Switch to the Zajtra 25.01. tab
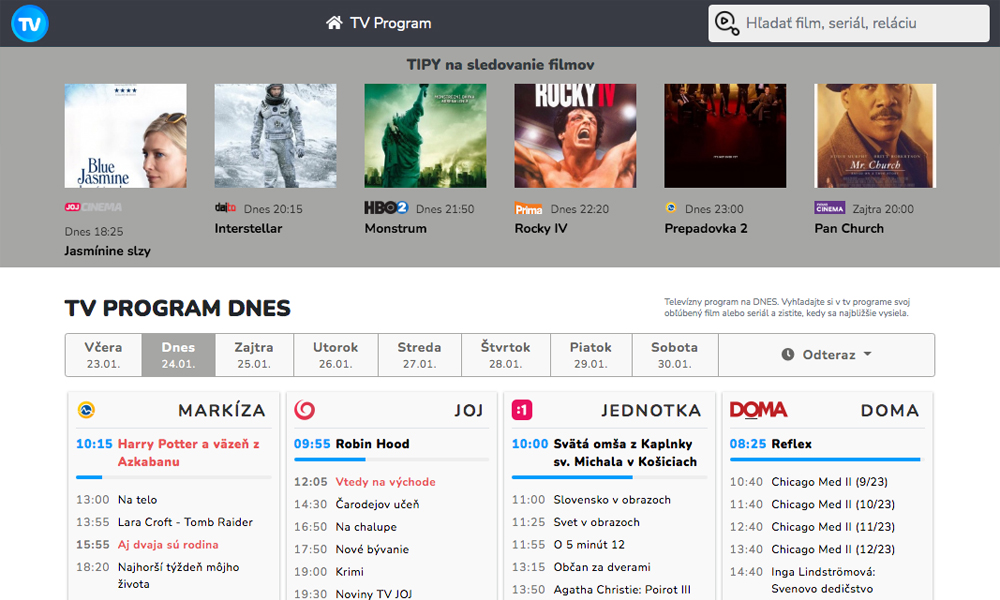The width and height of the screenshot is (1000, 600). [x=254, y=355]
